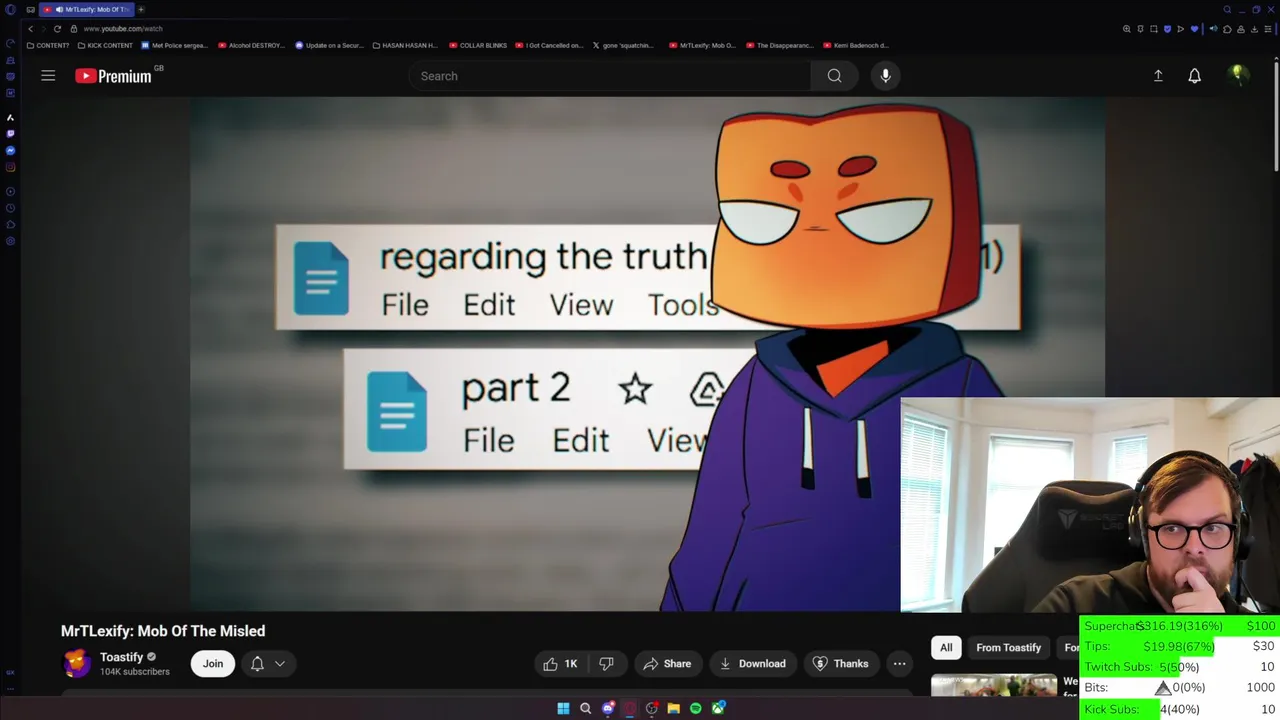
Task: Join the Toastify channel membership
Action: click(x=213, y=664)
